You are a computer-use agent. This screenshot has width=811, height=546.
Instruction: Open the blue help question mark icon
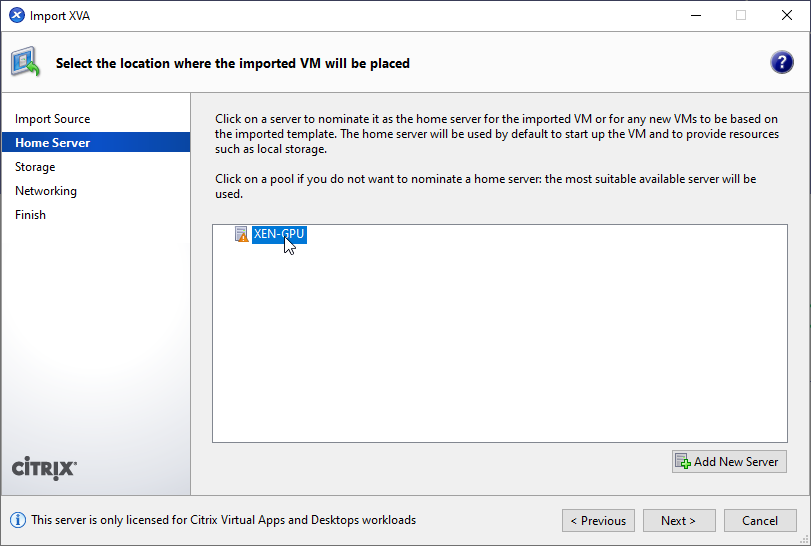[782, 62]
